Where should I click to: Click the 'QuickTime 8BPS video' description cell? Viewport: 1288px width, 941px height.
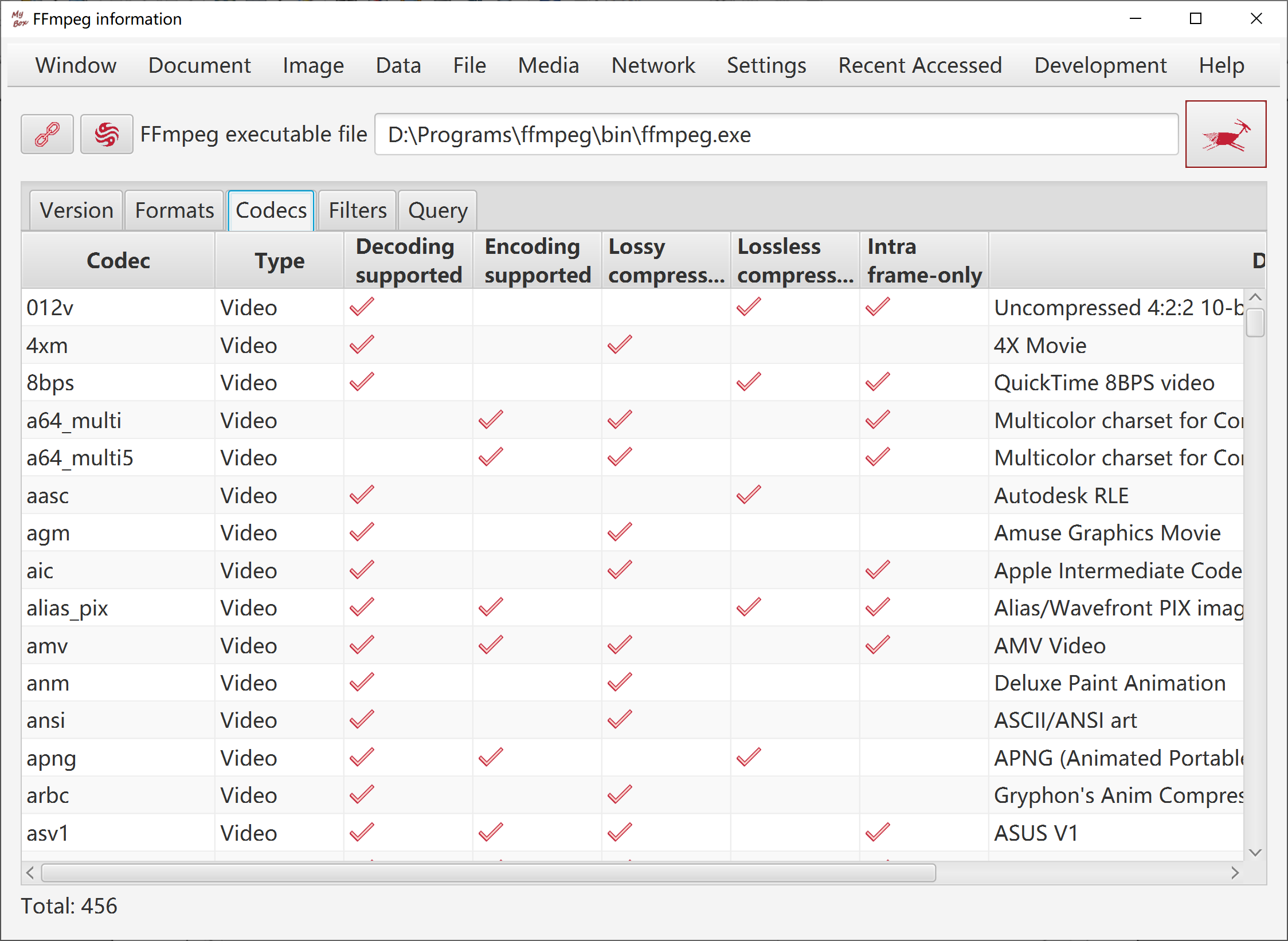point(1117,383)
